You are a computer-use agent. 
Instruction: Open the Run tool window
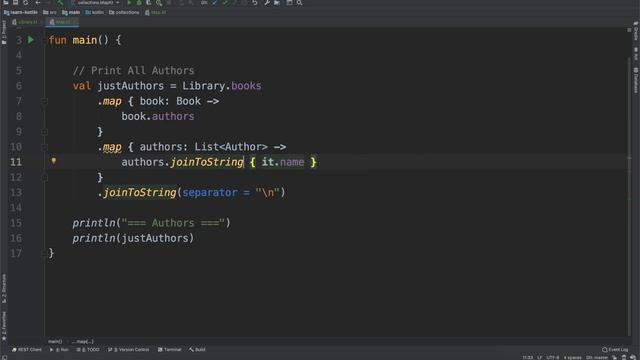(x=59, y=350)
